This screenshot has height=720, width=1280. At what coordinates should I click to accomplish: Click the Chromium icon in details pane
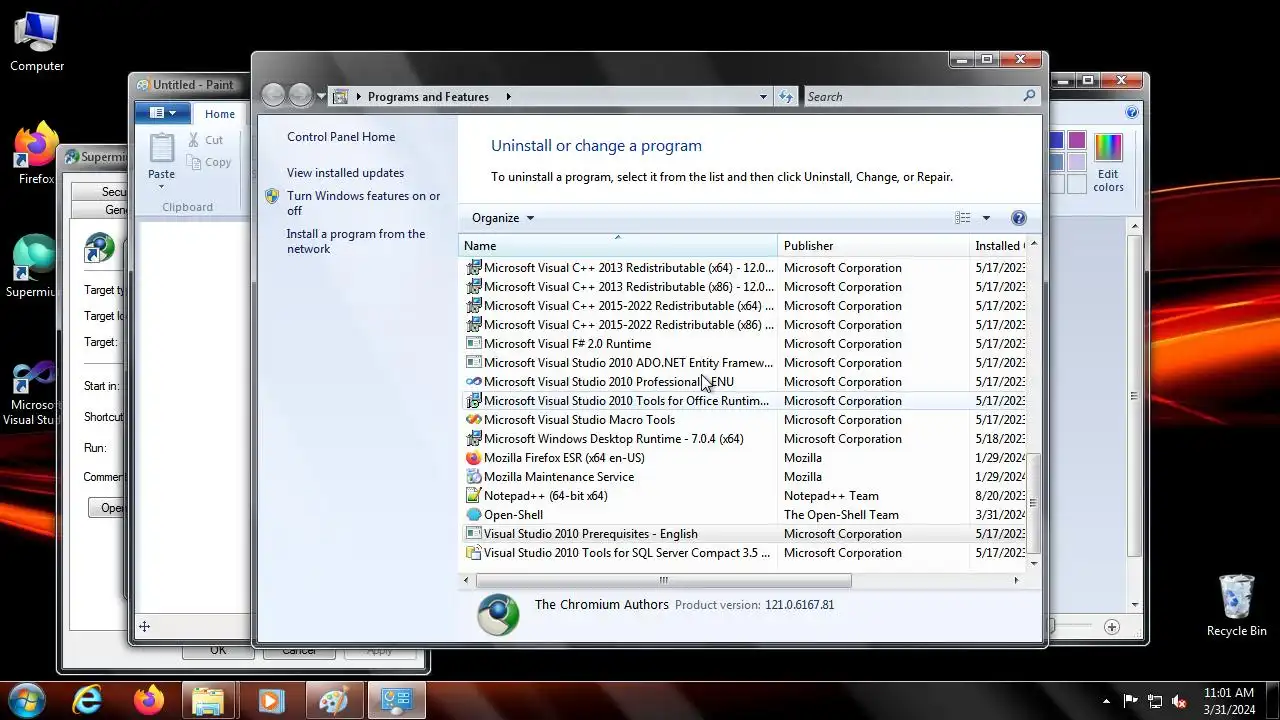click(498, 614)
